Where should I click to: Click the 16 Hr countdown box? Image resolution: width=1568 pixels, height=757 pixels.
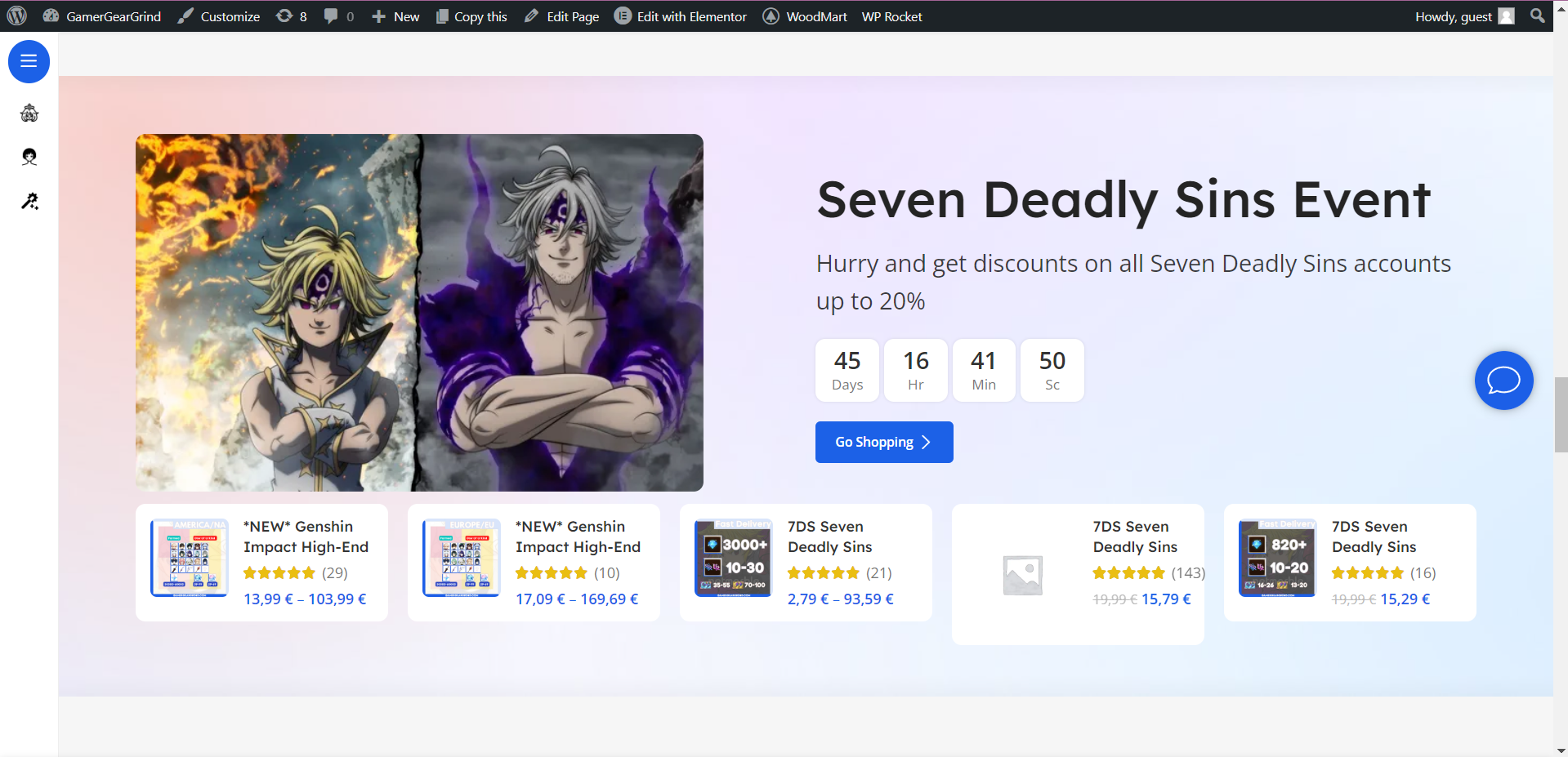point(916,371)
